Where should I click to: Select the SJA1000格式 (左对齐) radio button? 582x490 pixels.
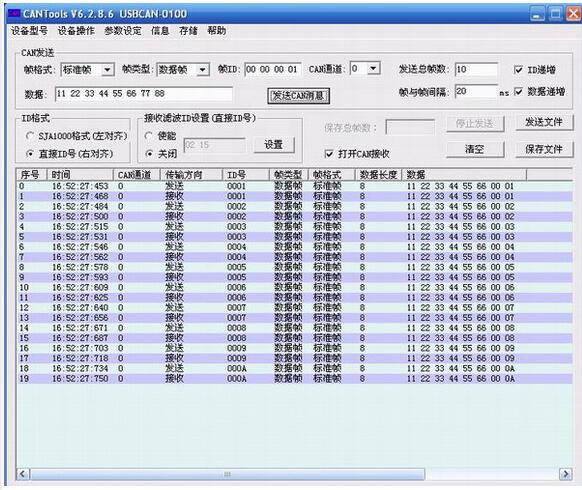coord(30,136)
